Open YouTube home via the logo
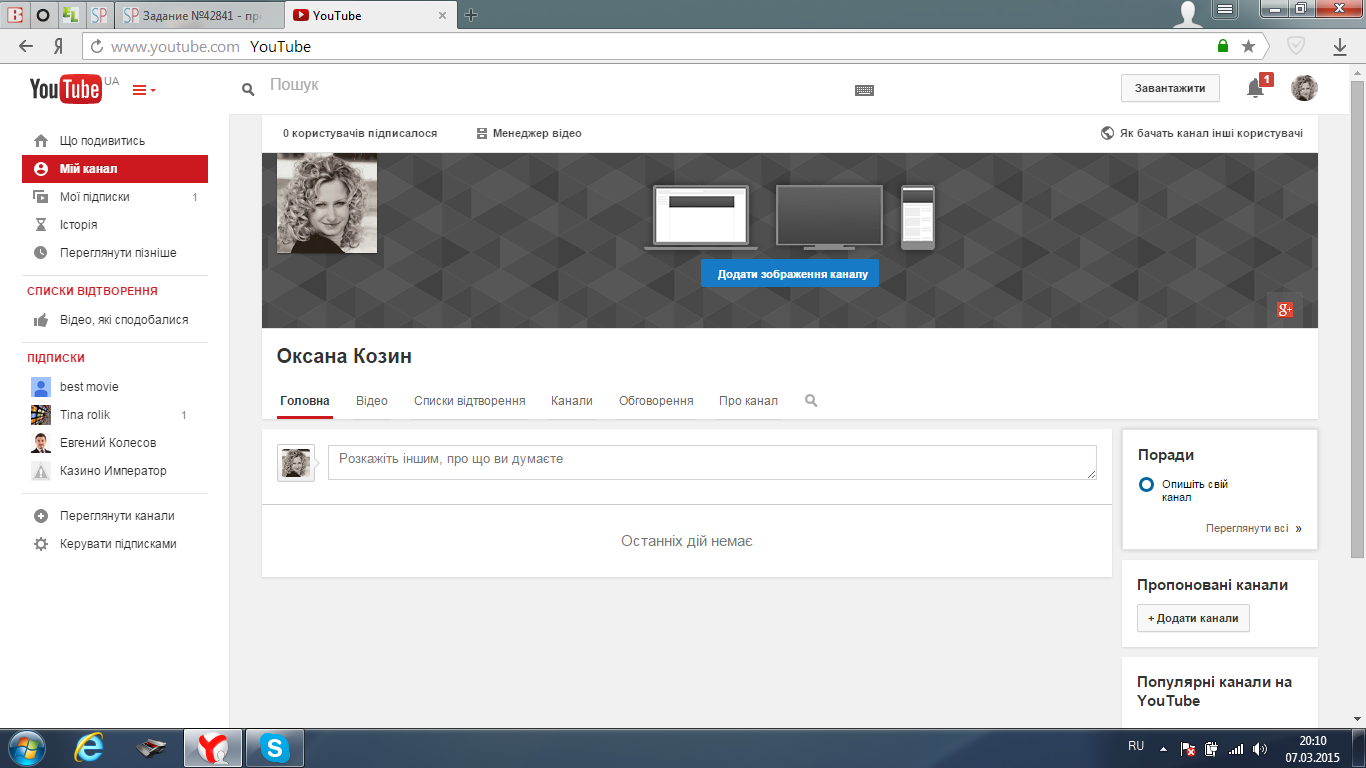This screenshot has width=1366, height=768. point(66,89)
